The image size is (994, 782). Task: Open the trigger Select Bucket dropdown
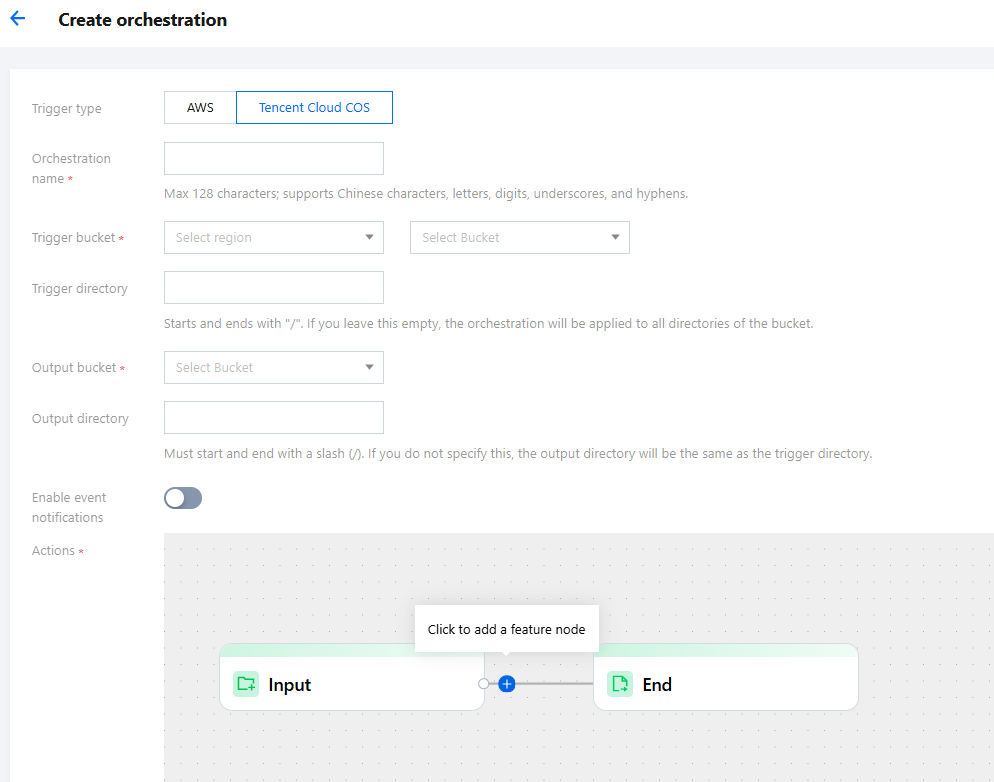pos(519,238)
